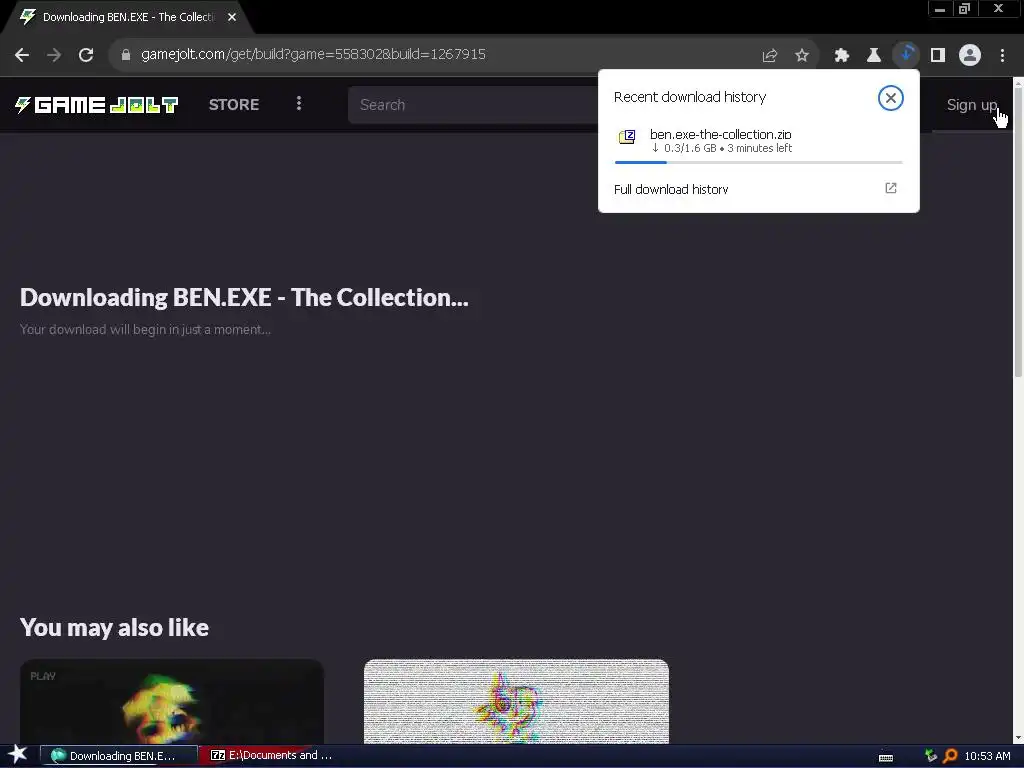Viewport: 1024px width, 768px height.
Task: Click the ben.exe-the-collection.zip file icon
Action: click(627, 136)
